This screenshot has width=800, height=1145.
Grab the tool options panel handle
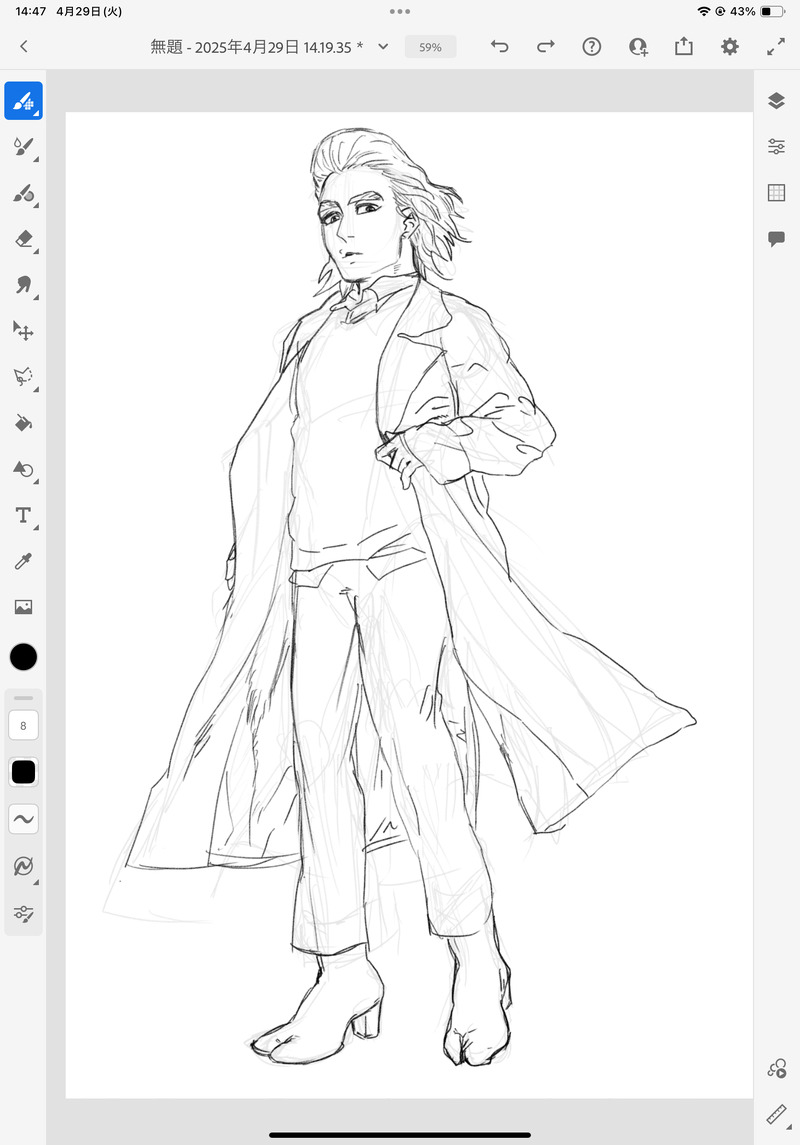(23, 698)
